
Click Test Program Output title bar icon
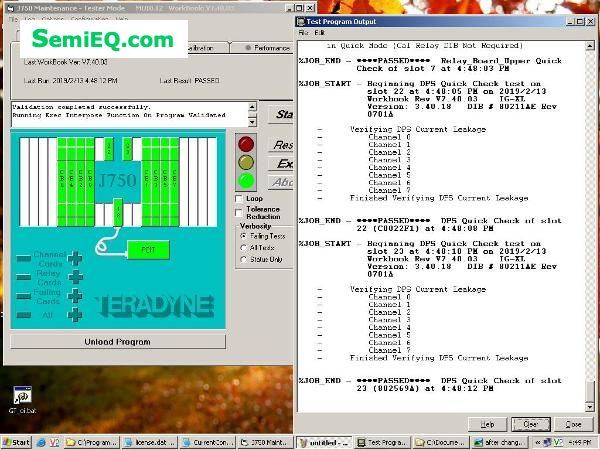click(x=301, y=22)
